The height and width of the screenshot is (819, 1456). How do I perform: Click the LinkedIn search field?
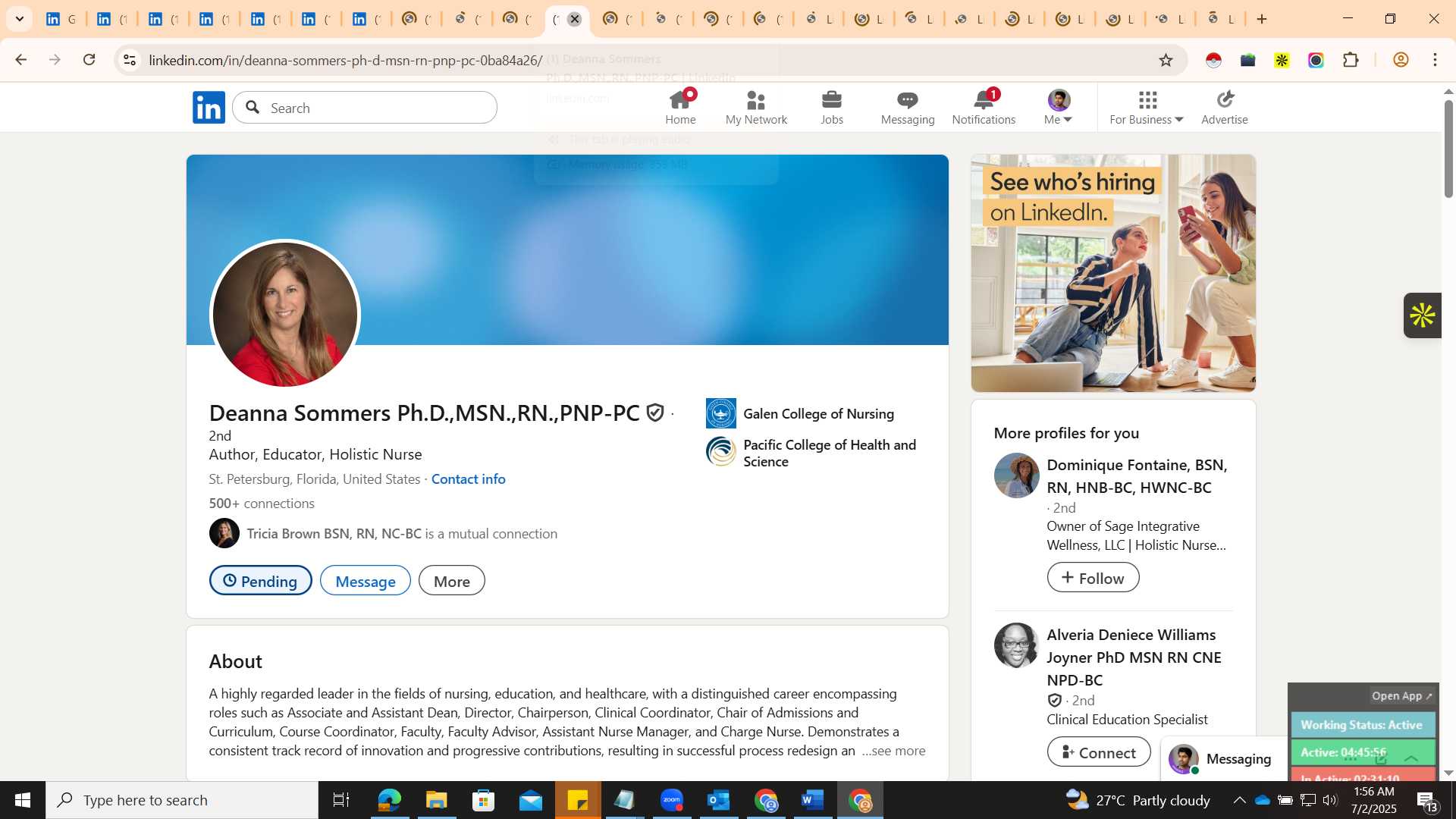coord(365,108)
